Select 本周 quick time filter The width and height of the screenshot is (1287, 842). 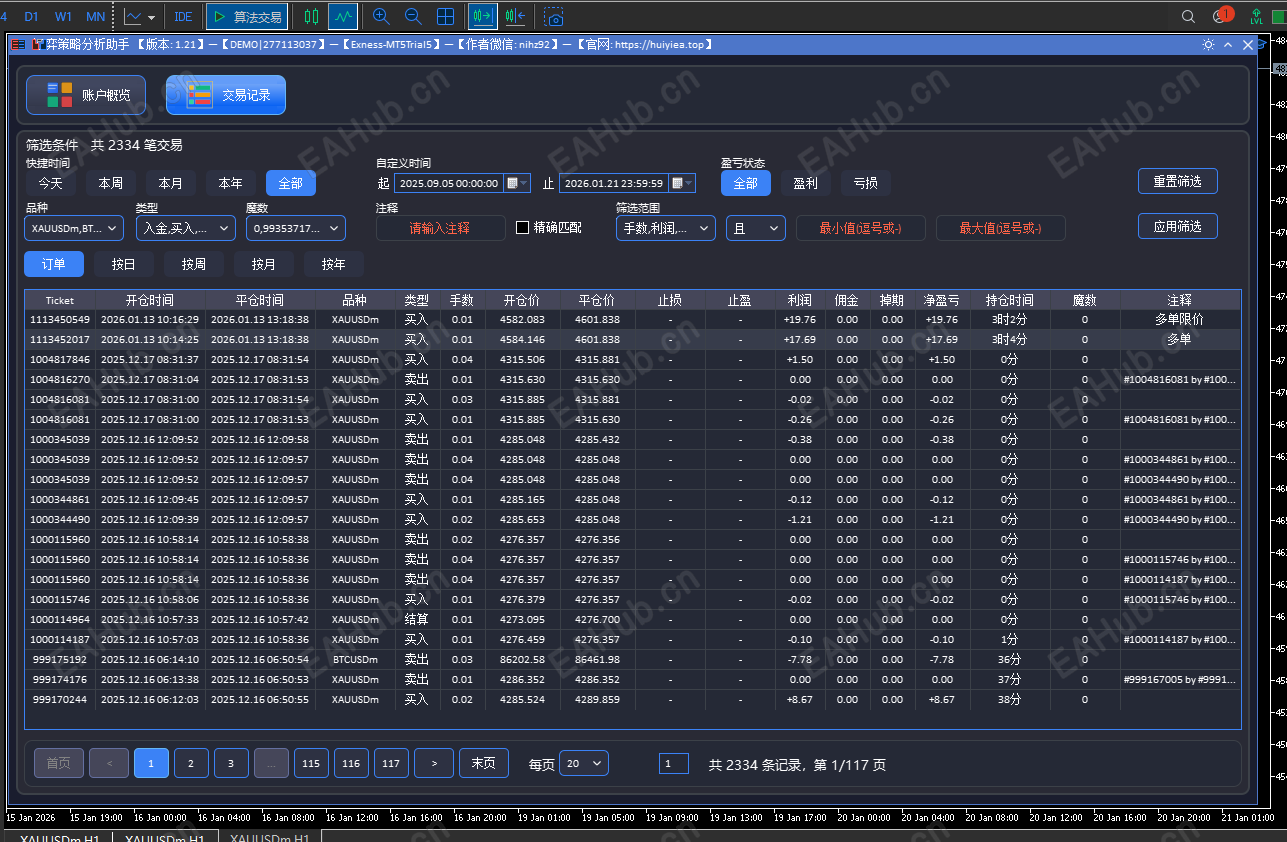tap(111, 183)
